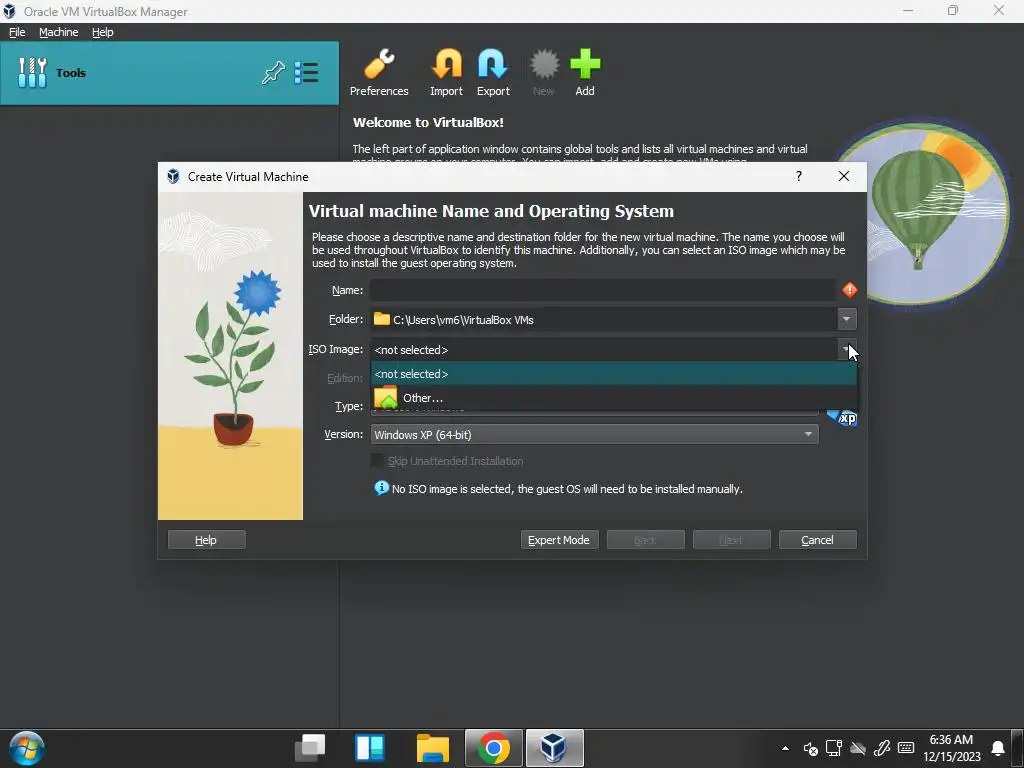The image size is (1024, 768).
Task: Click the muted volume tray icon
Action: coord(810,748)
